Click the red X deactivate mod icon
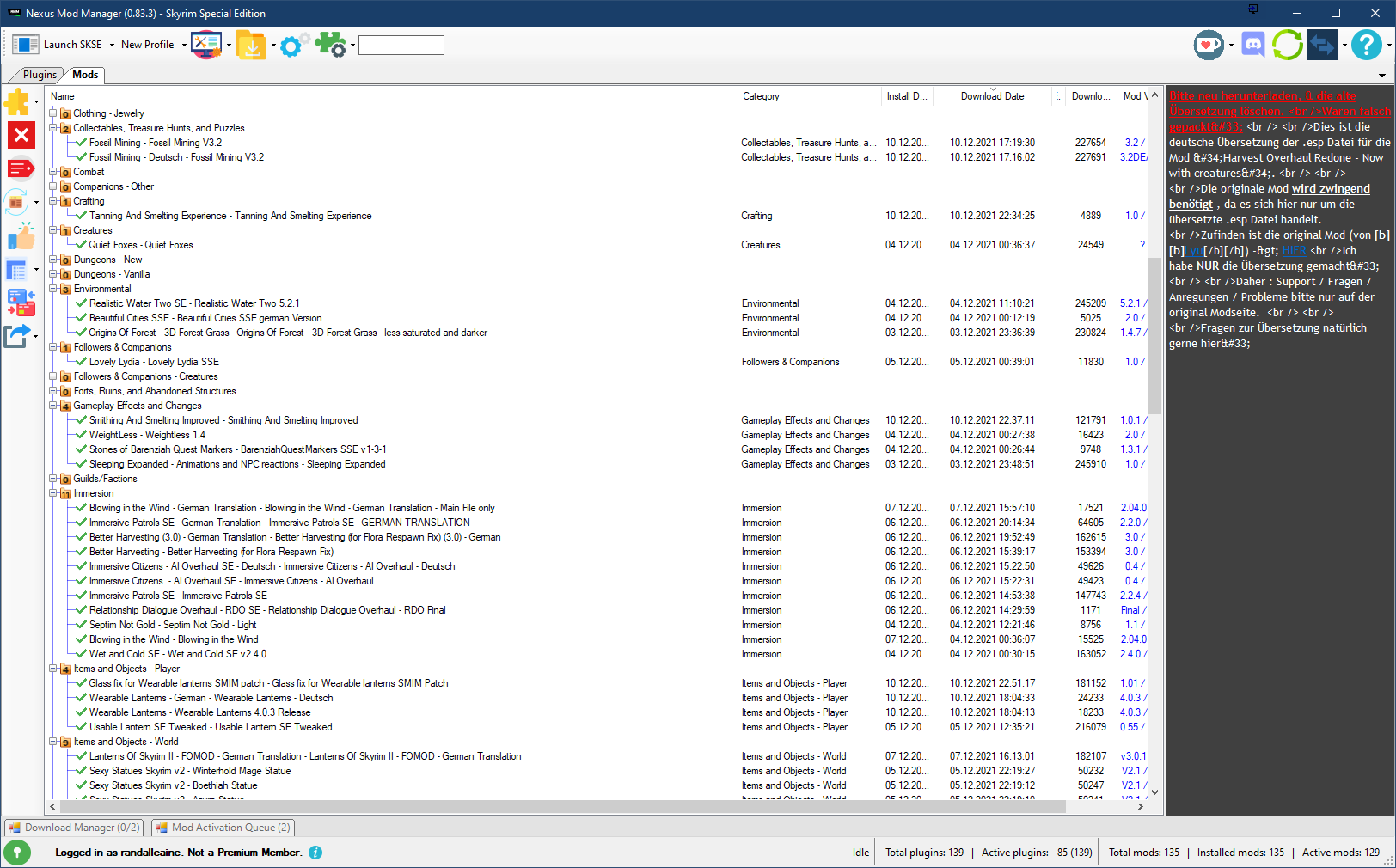1396x868 pixels. 21,135
